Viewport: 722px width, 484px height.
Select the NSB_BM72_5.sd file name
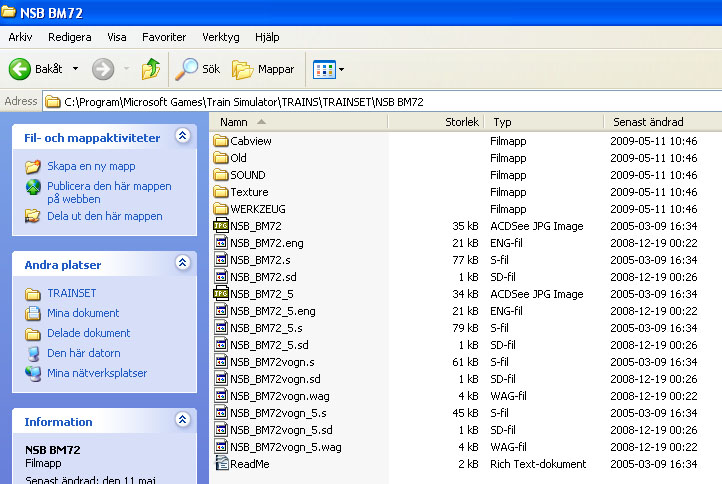pyautogui.click(x=269, y=345)
